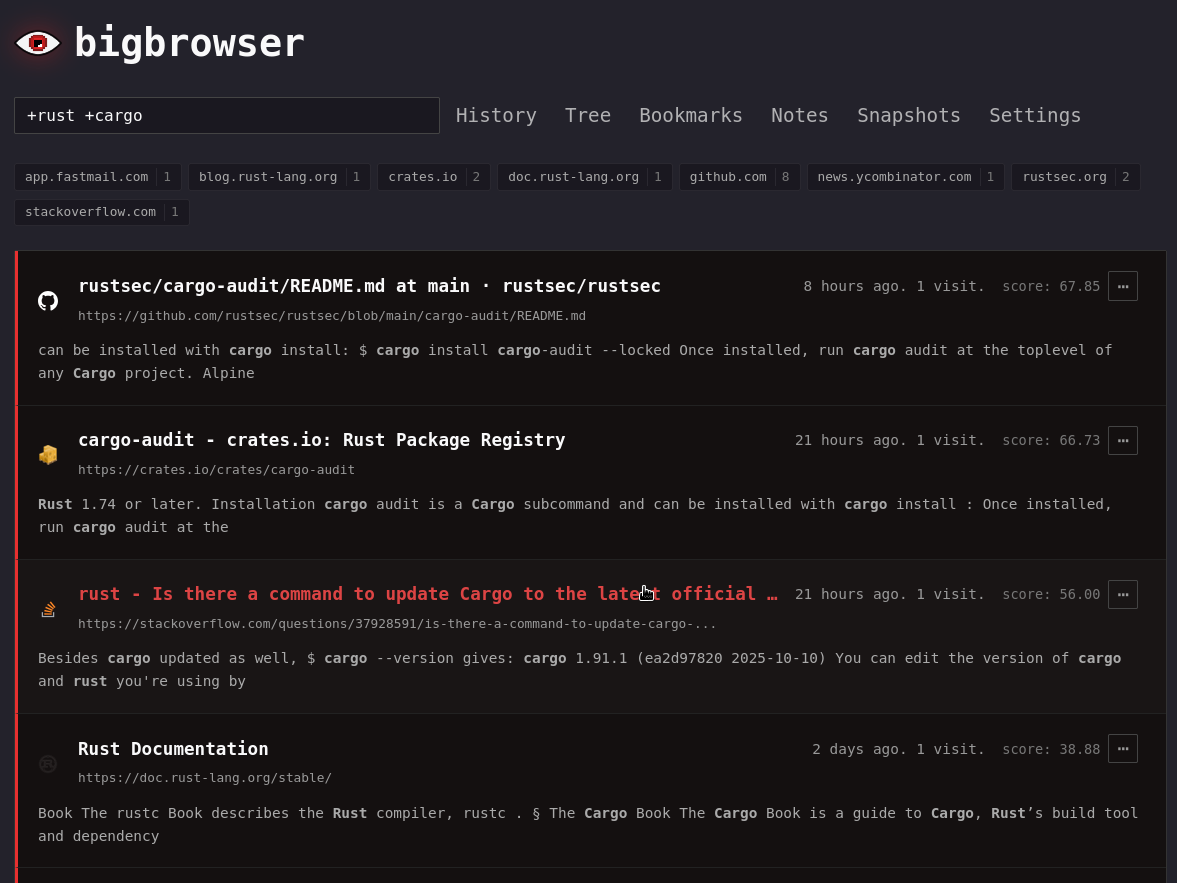The width and height of the screenshot is (1177, 883).
Task: Open the History tab
Action: pos(496,115)
